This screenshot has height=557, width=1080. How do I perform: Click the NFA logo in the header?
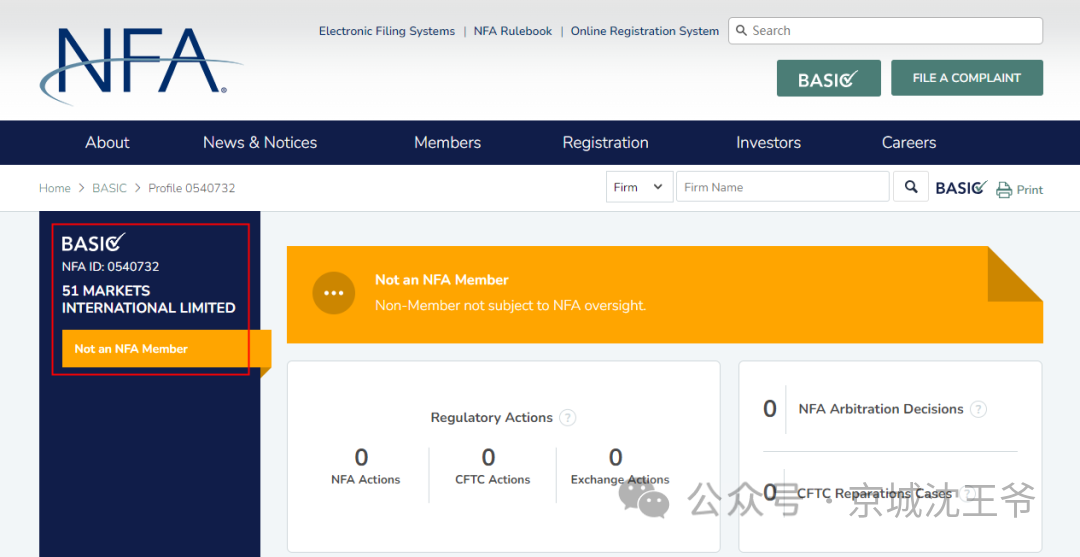141,65
